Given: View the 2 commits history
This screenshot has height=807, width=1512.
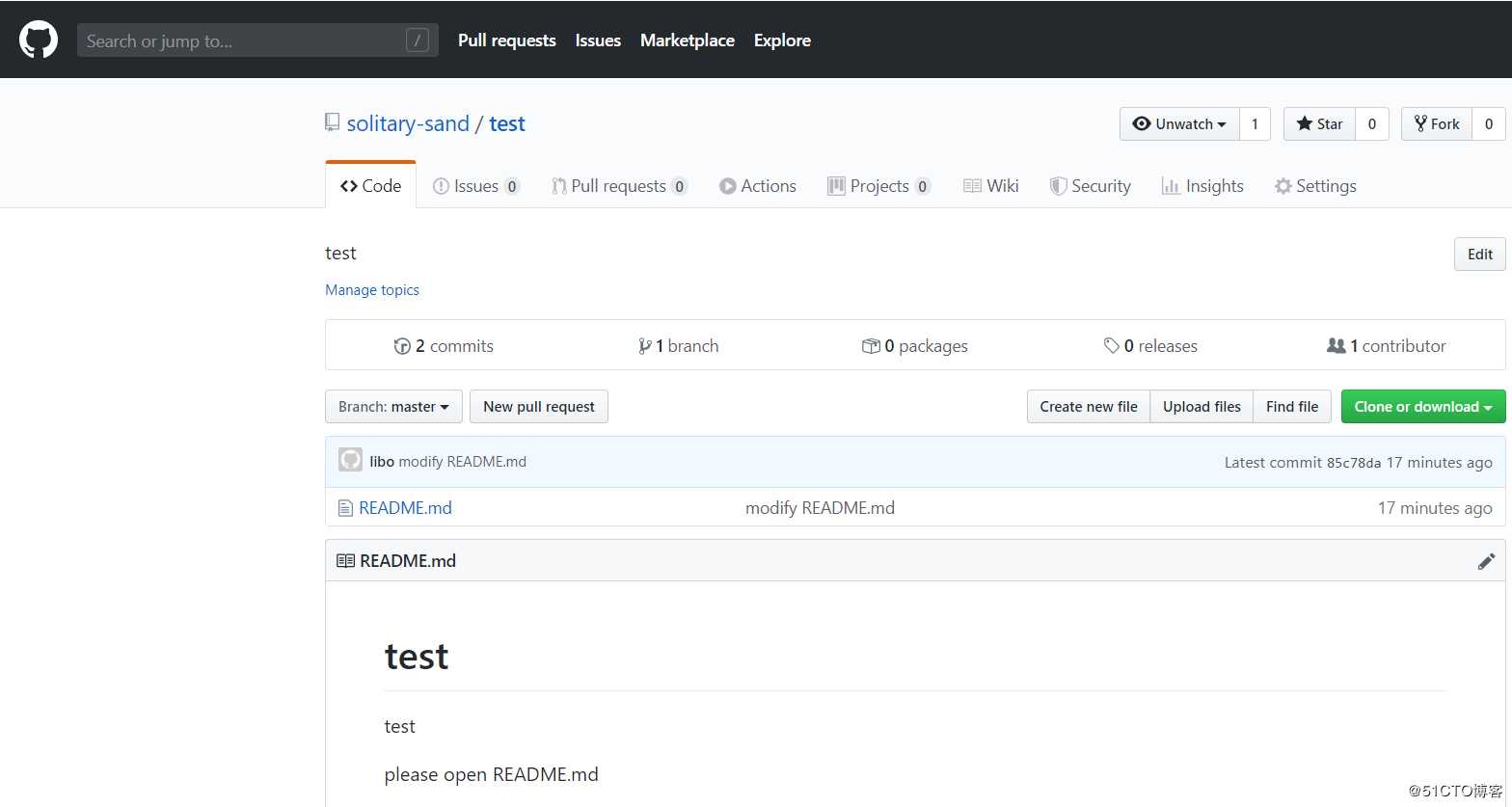Looking at the screenshot, I should (x=444, y=345).
